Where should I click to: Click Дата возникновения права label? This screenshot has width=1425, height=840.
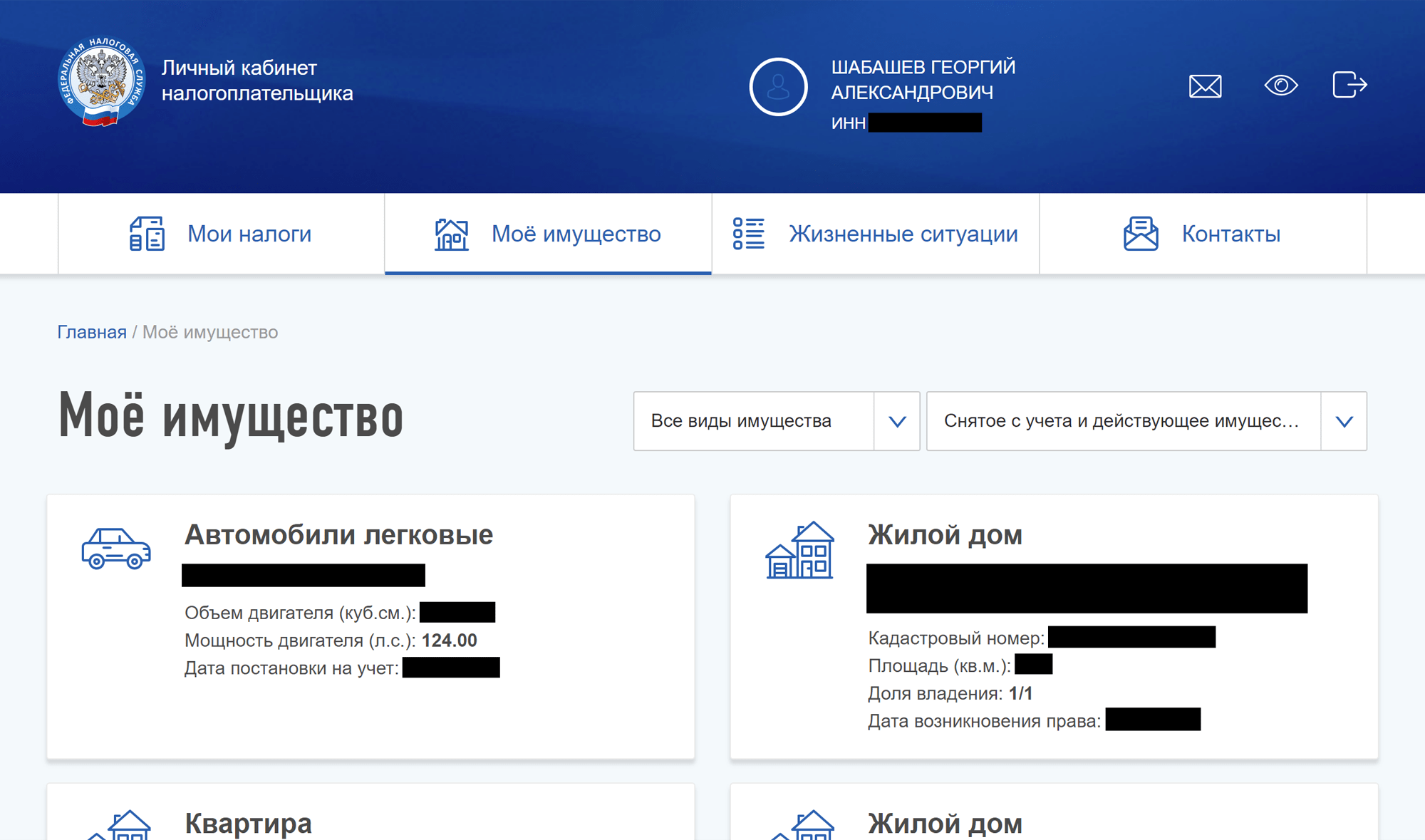tap(985, 721)
